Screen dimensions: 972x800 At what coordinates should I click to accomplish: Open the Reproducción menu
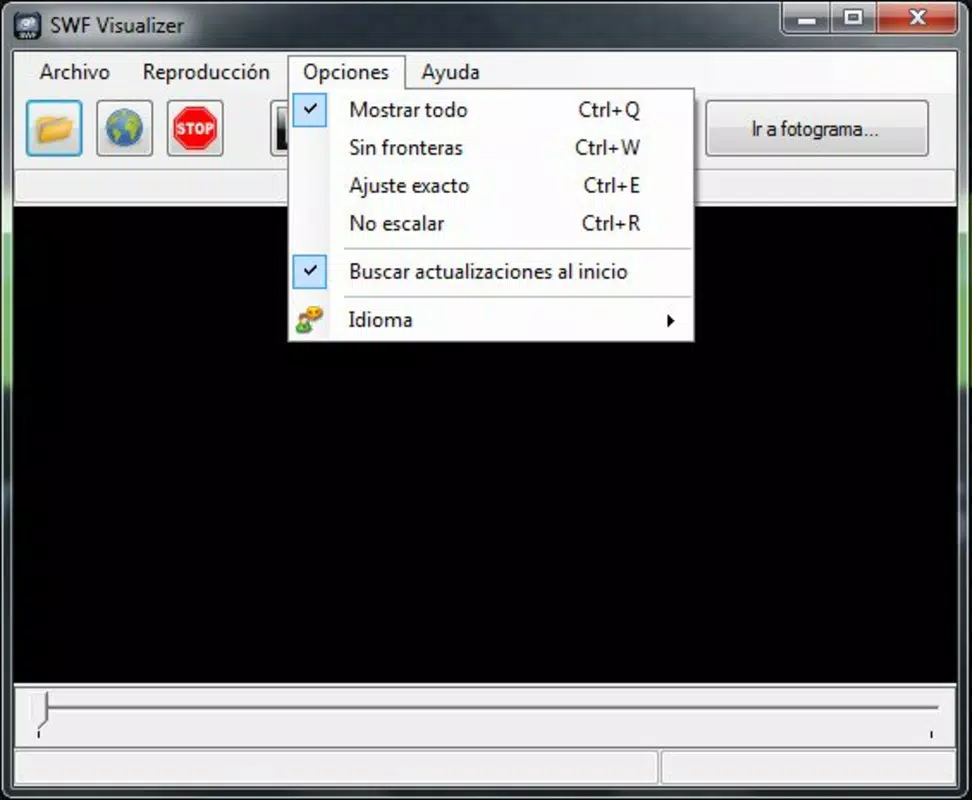(206, 72)
